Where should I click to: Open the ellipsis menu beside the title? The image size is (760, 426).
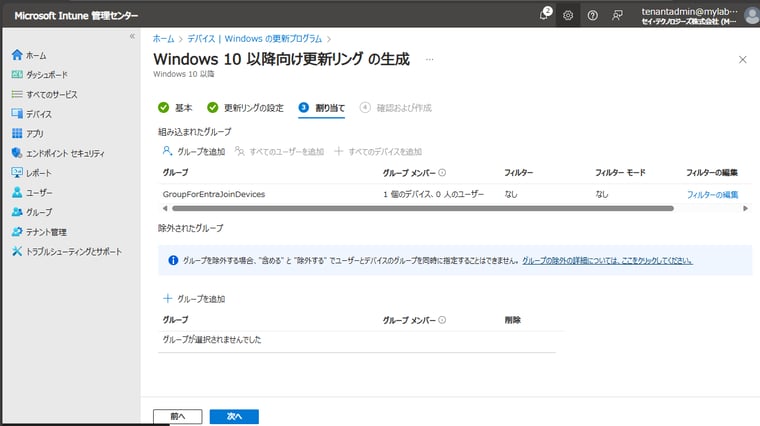[429, 60]
